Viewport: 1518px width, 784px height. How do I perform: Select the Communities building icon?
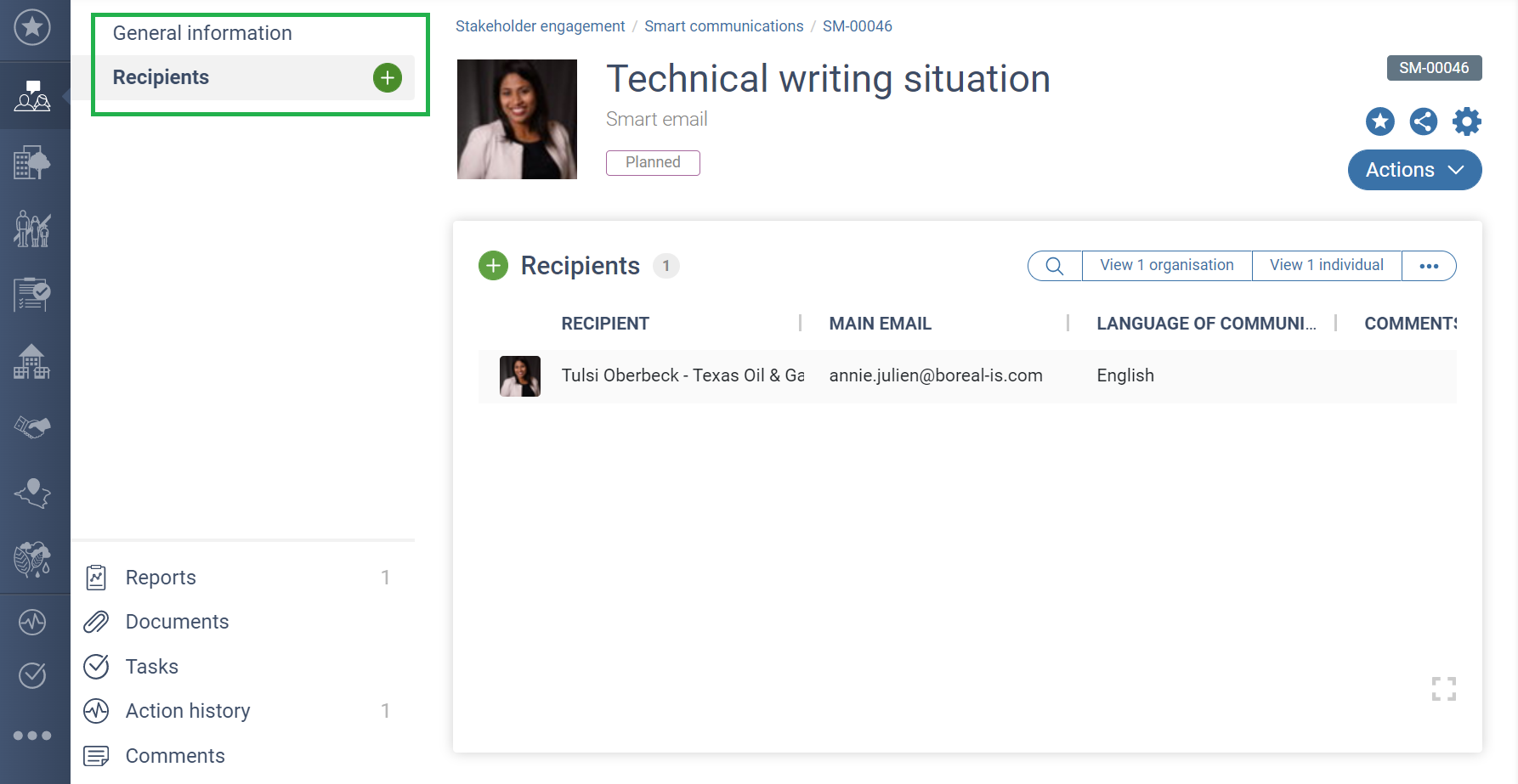tap(31, 361)
